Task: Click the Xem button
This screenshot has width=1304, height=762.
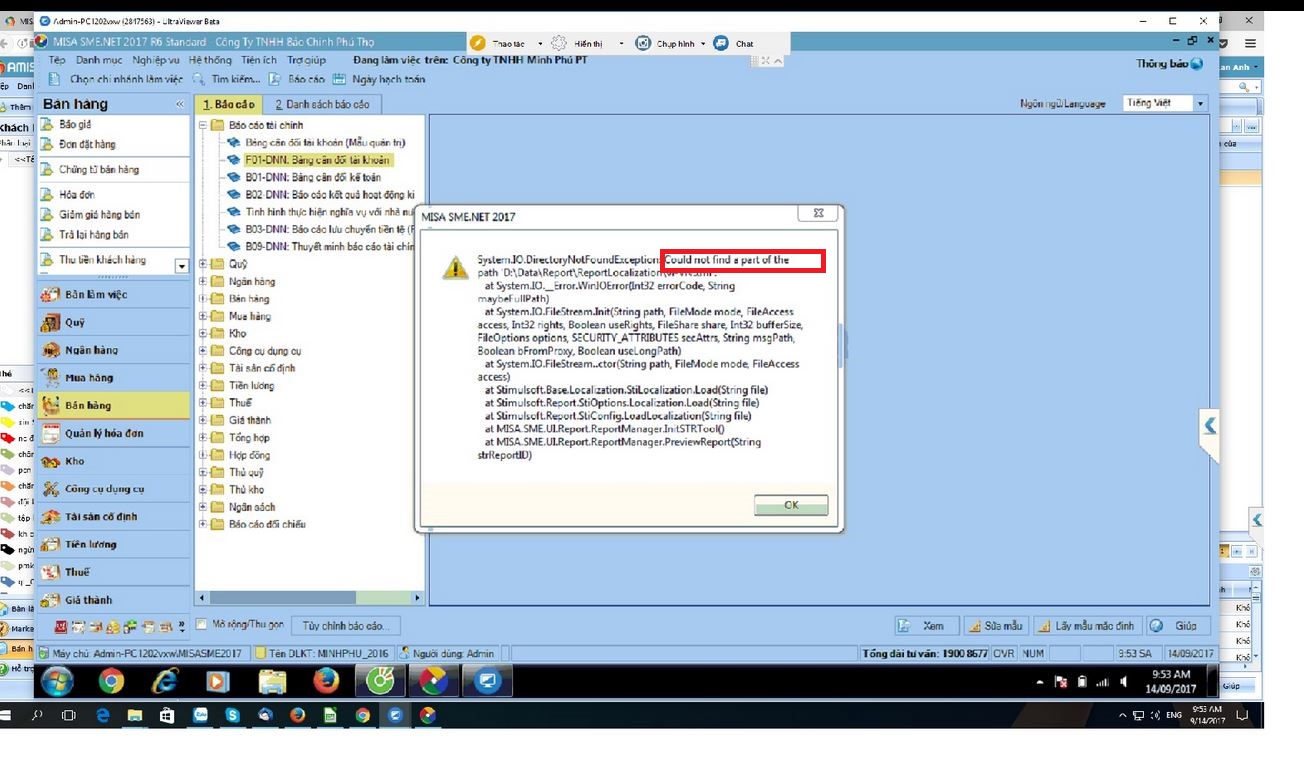Action: coord(925,626)
